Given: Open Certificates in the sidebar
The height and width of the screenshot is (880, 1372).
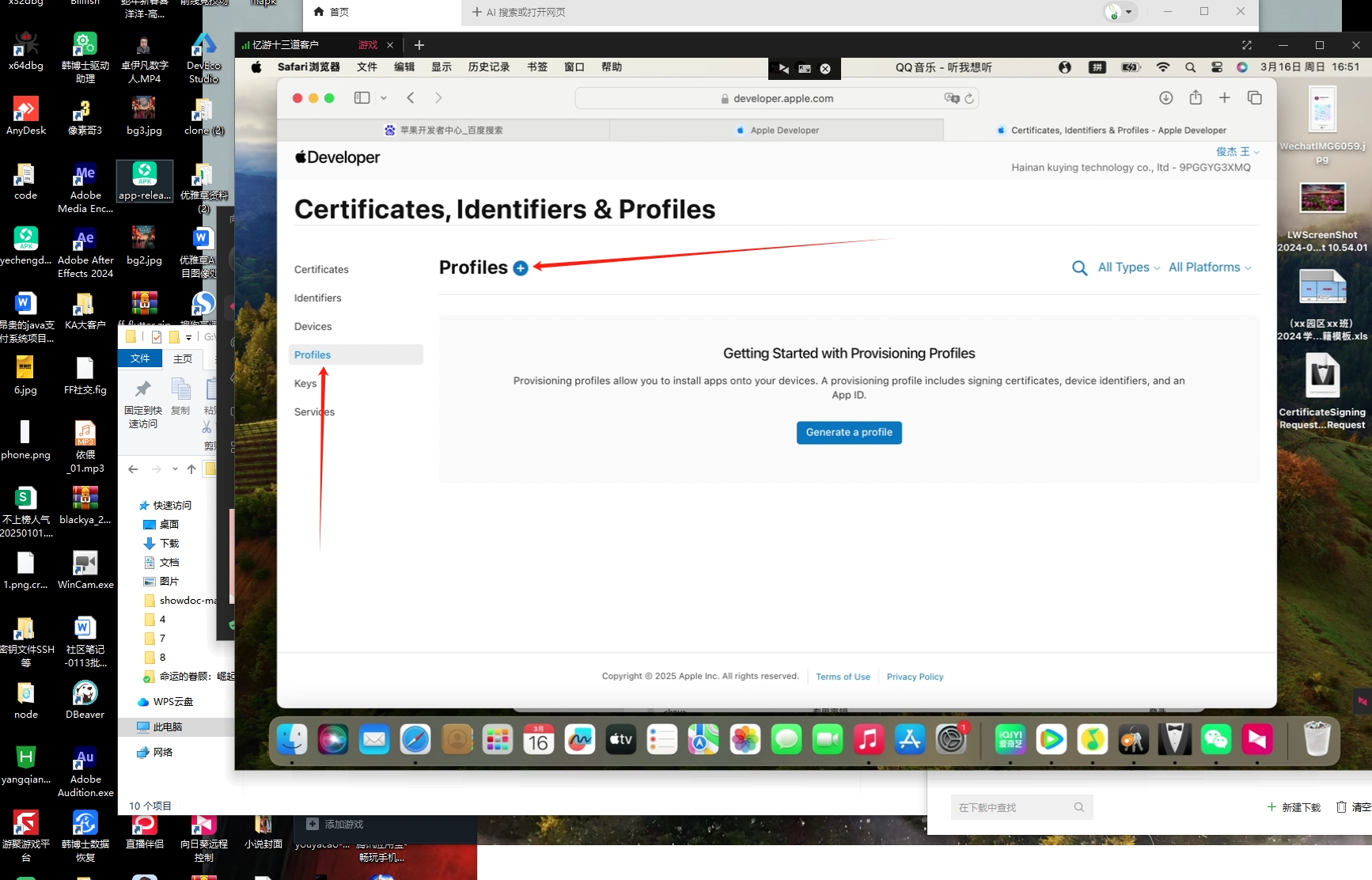Looking at the screenshot, I should [321, 269].
